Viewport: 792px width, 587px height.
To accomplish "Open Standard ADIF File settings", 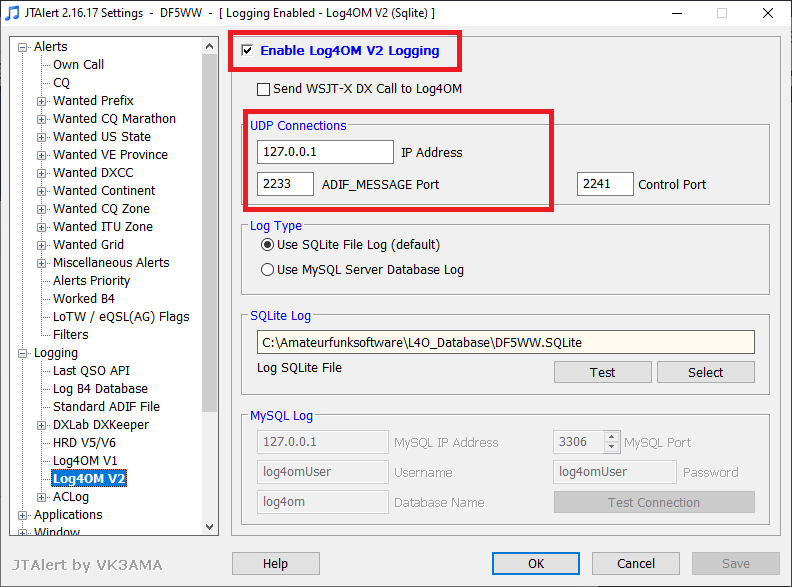I will (106, 407).
